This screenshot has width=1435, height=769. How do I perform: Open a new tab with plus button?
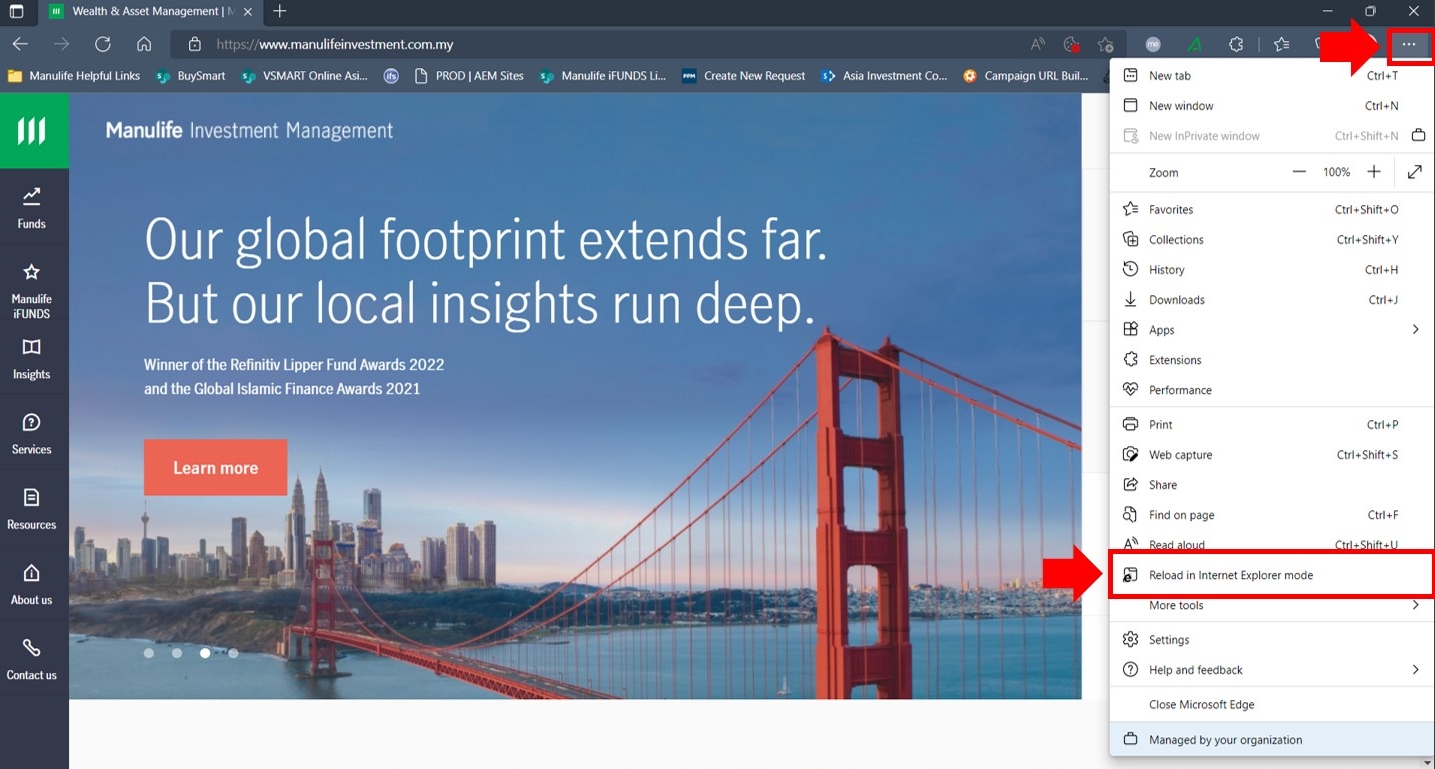click(x=280, y=12)
